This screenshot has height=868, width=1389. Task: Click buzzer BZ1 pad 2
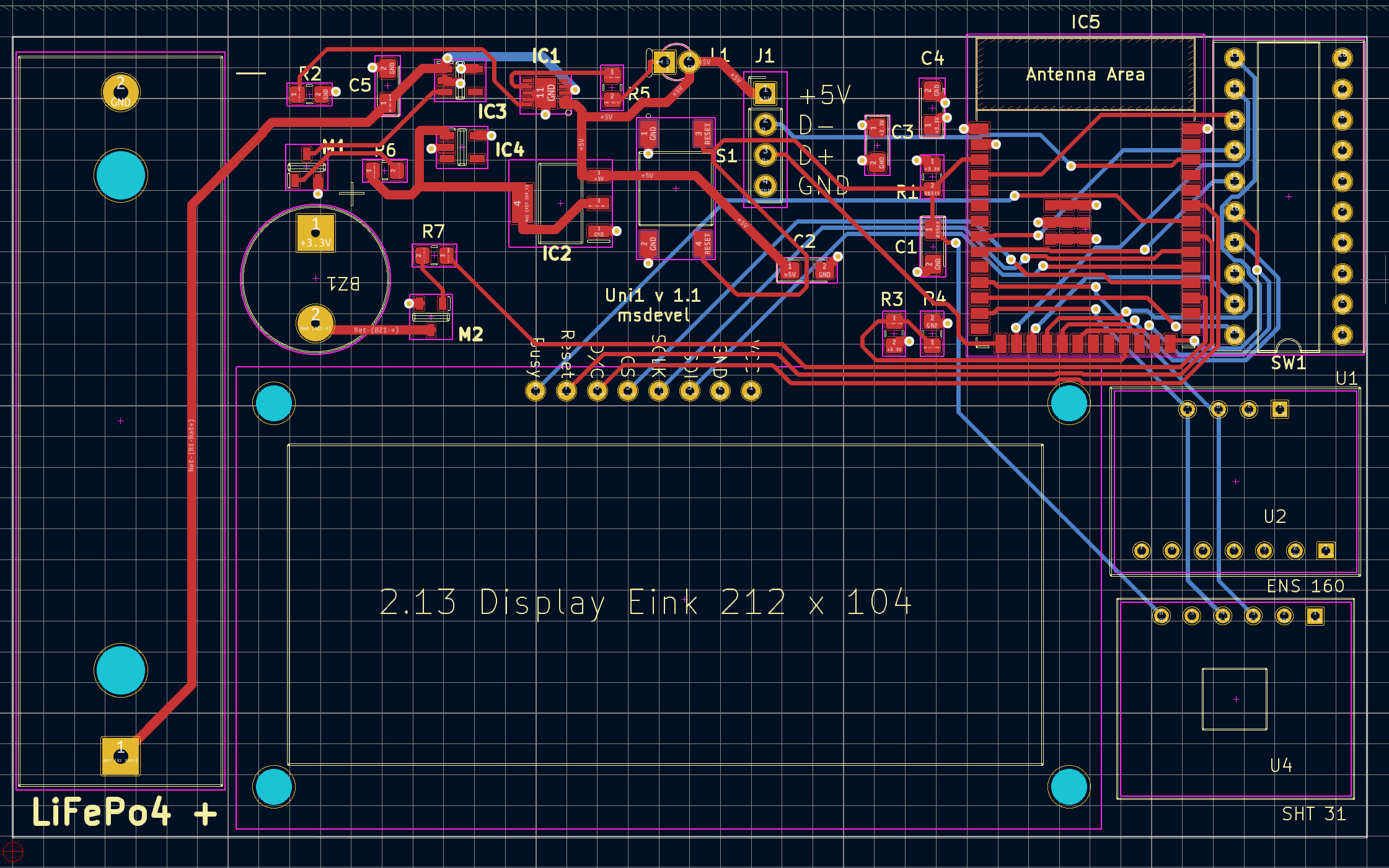[315, 322]
